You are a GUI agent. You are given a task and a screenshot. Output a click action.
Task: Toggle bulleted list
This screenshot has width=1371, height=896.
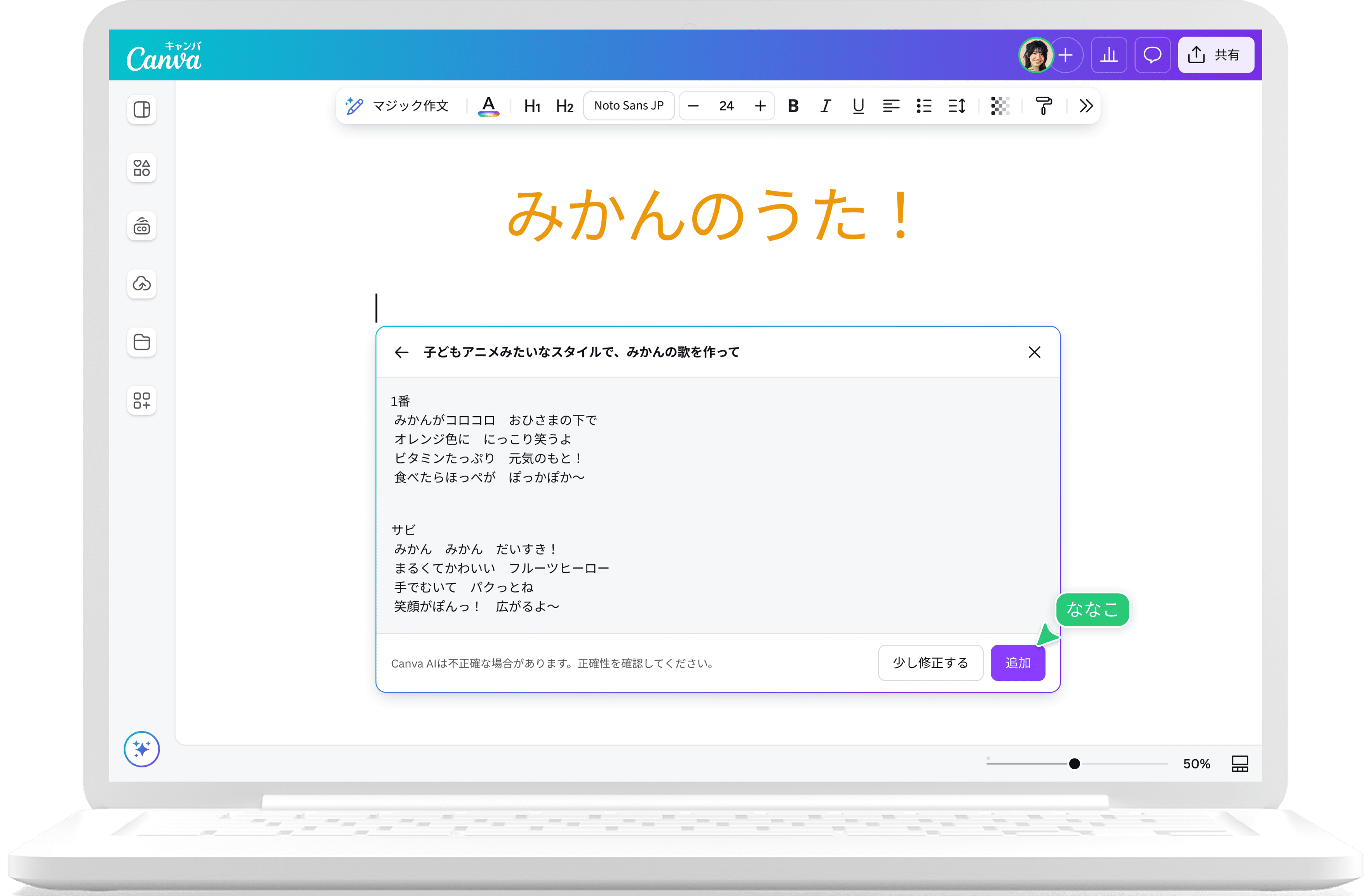click(924, 106)
